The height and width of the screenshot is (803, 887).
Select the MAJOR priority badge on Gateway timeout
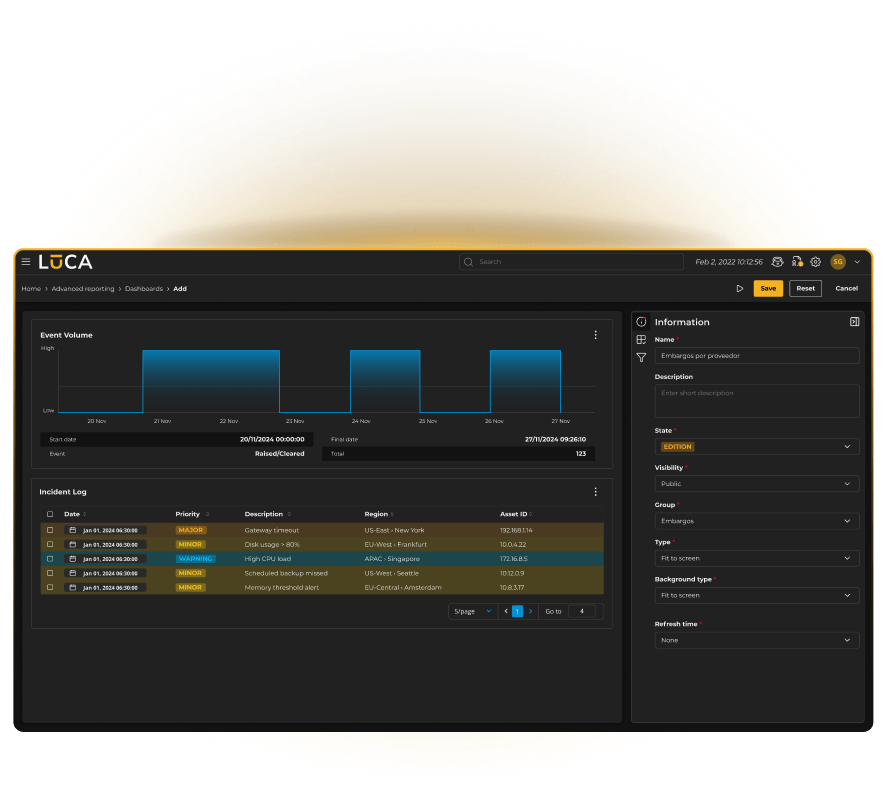pyautogui.click(x=189, y=530)
